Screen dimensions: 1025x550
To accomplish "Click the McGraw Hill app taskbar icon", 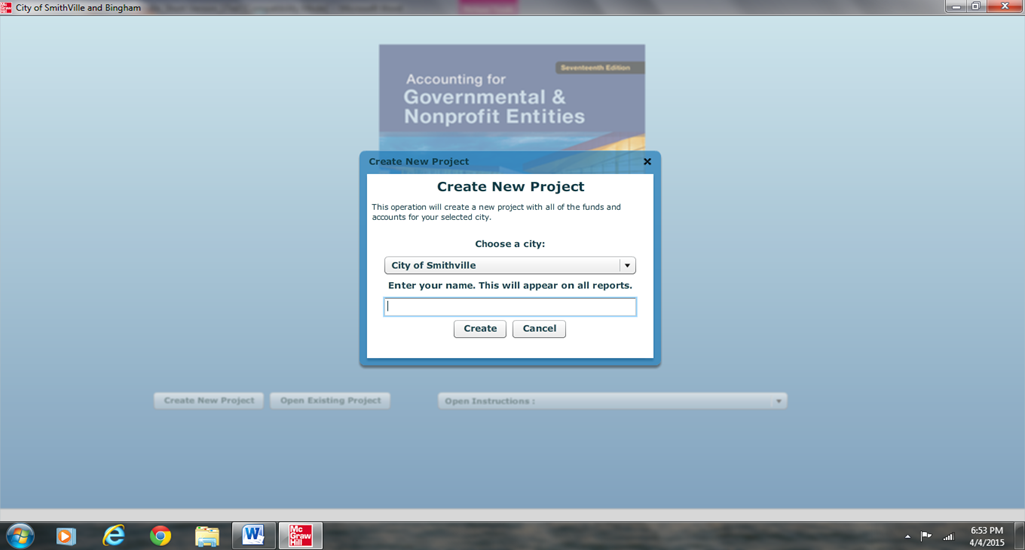I will (300, 536).
